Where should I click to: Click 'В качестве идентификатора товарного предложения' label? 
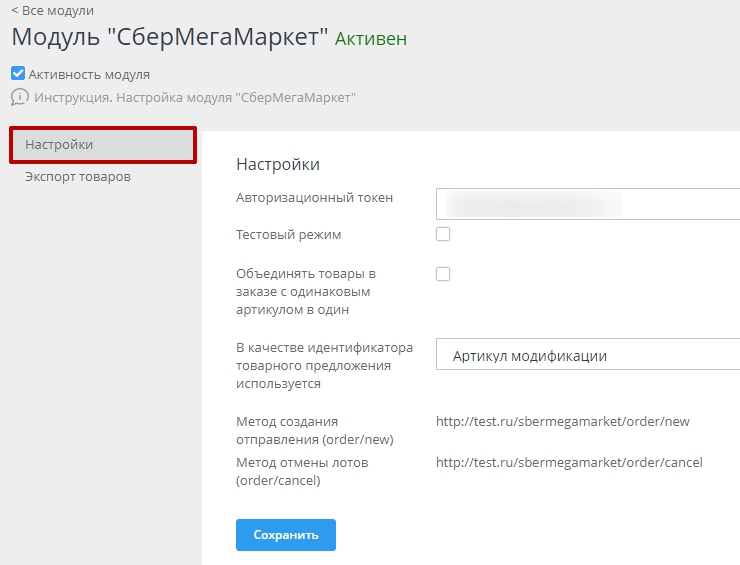[x=324, y=365]
